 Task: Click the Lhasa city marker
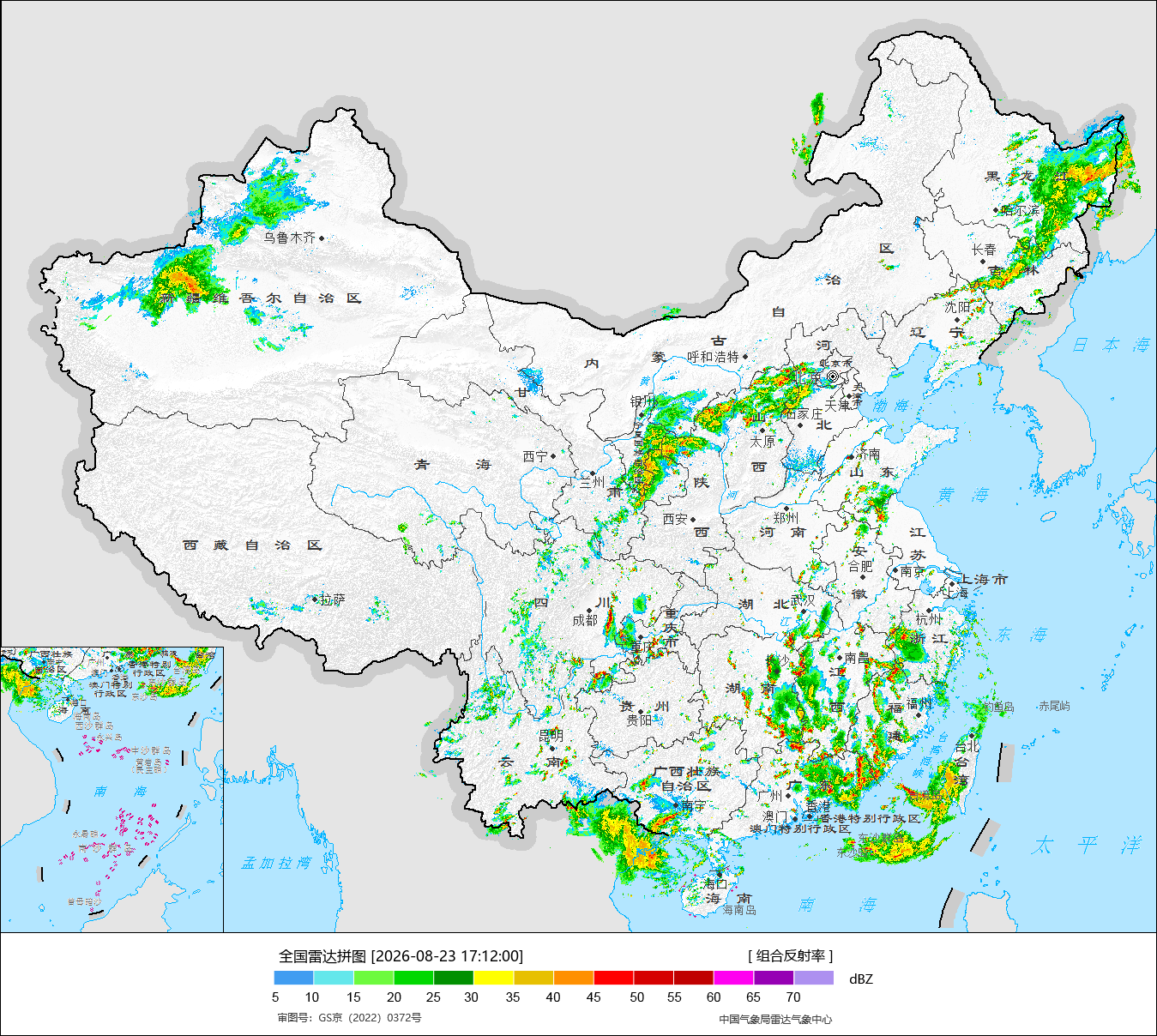(x=316, y=599)
